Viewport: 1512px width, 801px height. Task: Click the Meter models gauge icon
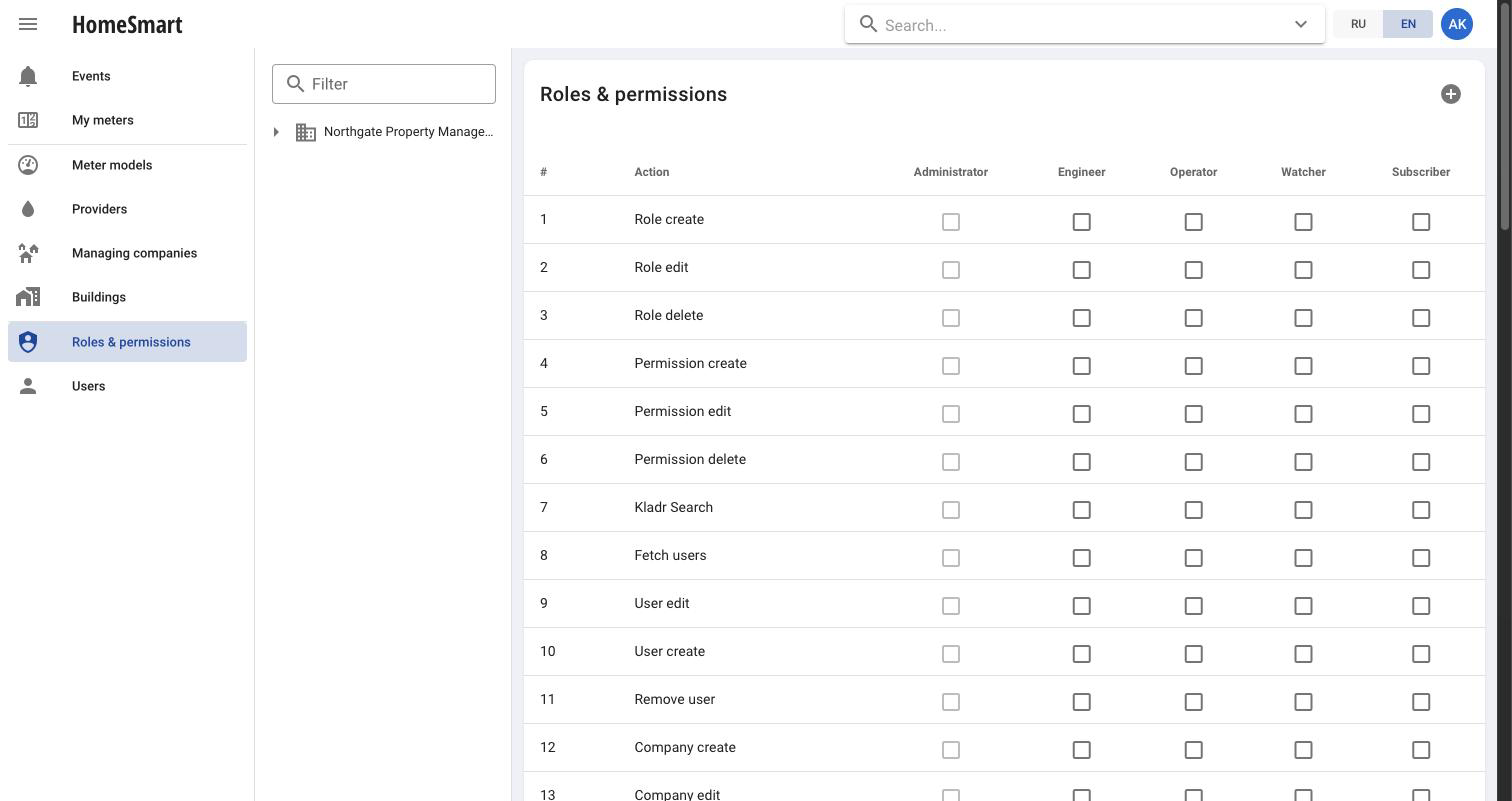point(28,165)
